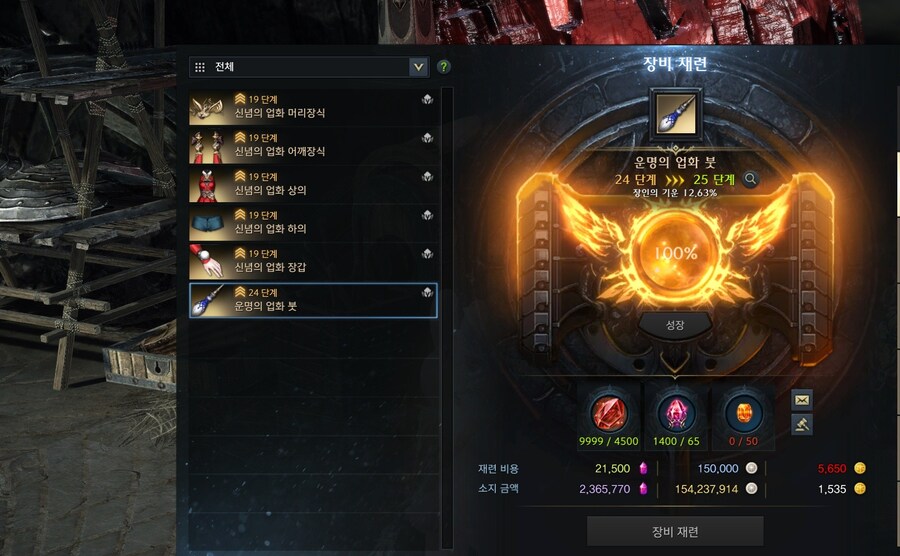Select 신념의 업화 장갑 list entry

pos(313,260)
